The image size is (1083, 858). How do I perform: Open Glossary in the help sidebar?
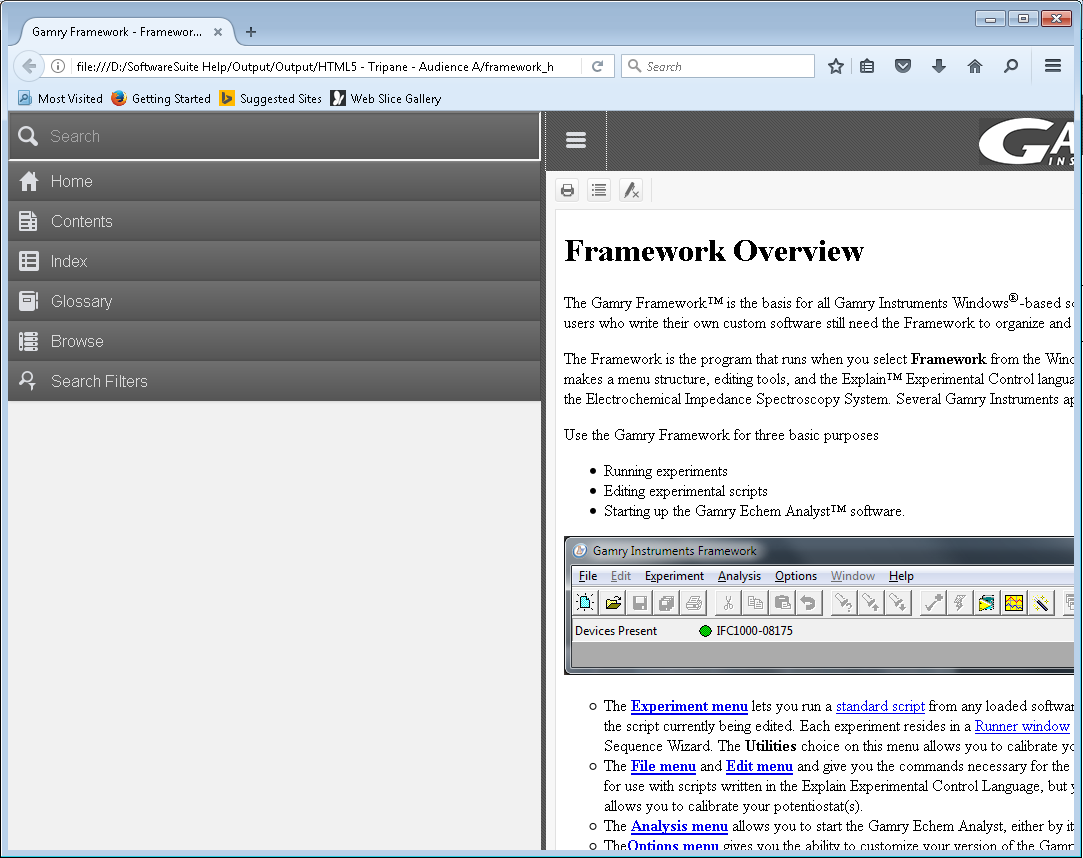[275, 301]
